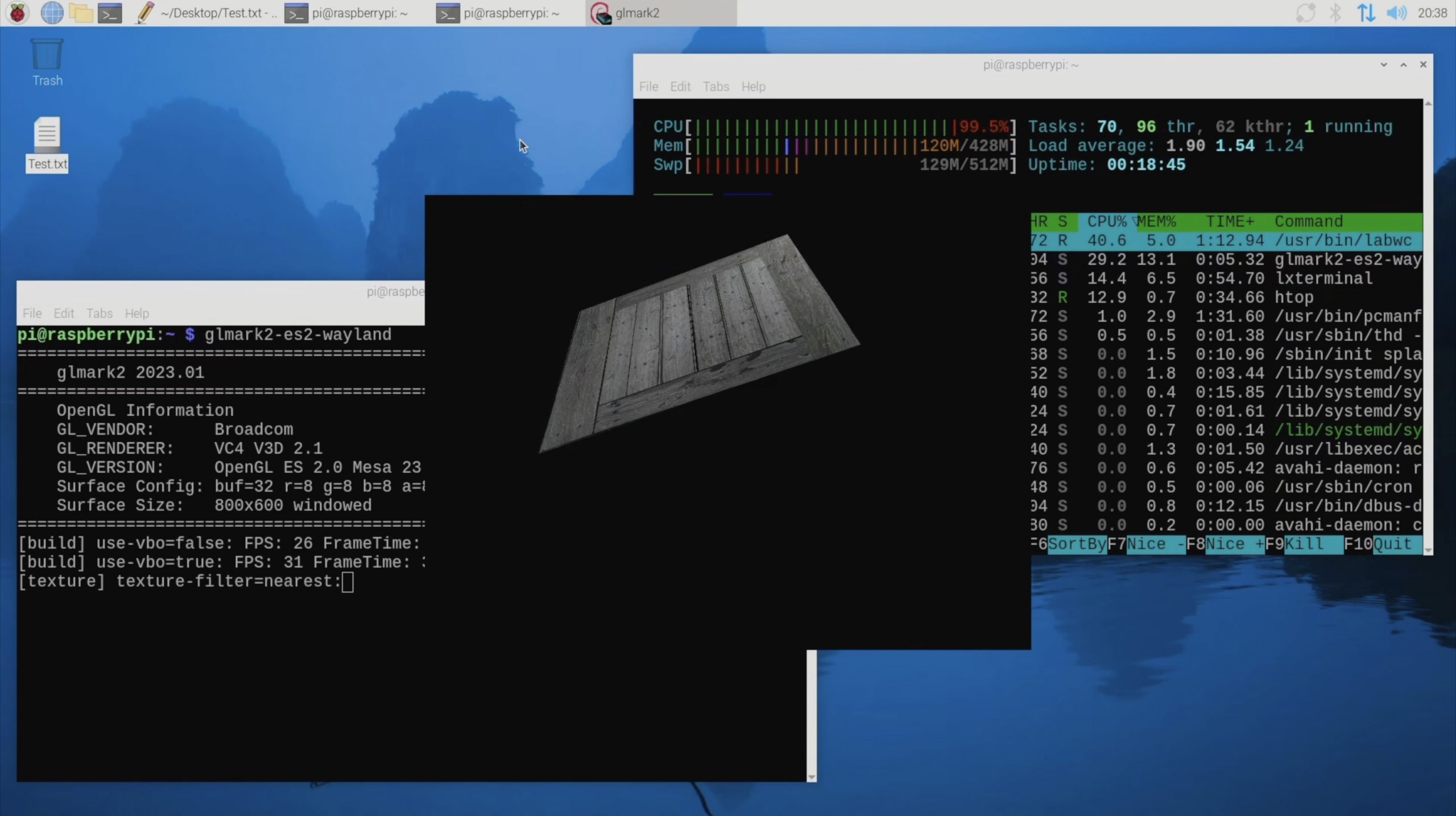The width and height of the screenshot is (1456, 816).
Task: Launch terminal from taskbar launcher icon
Action: [110, 13]
